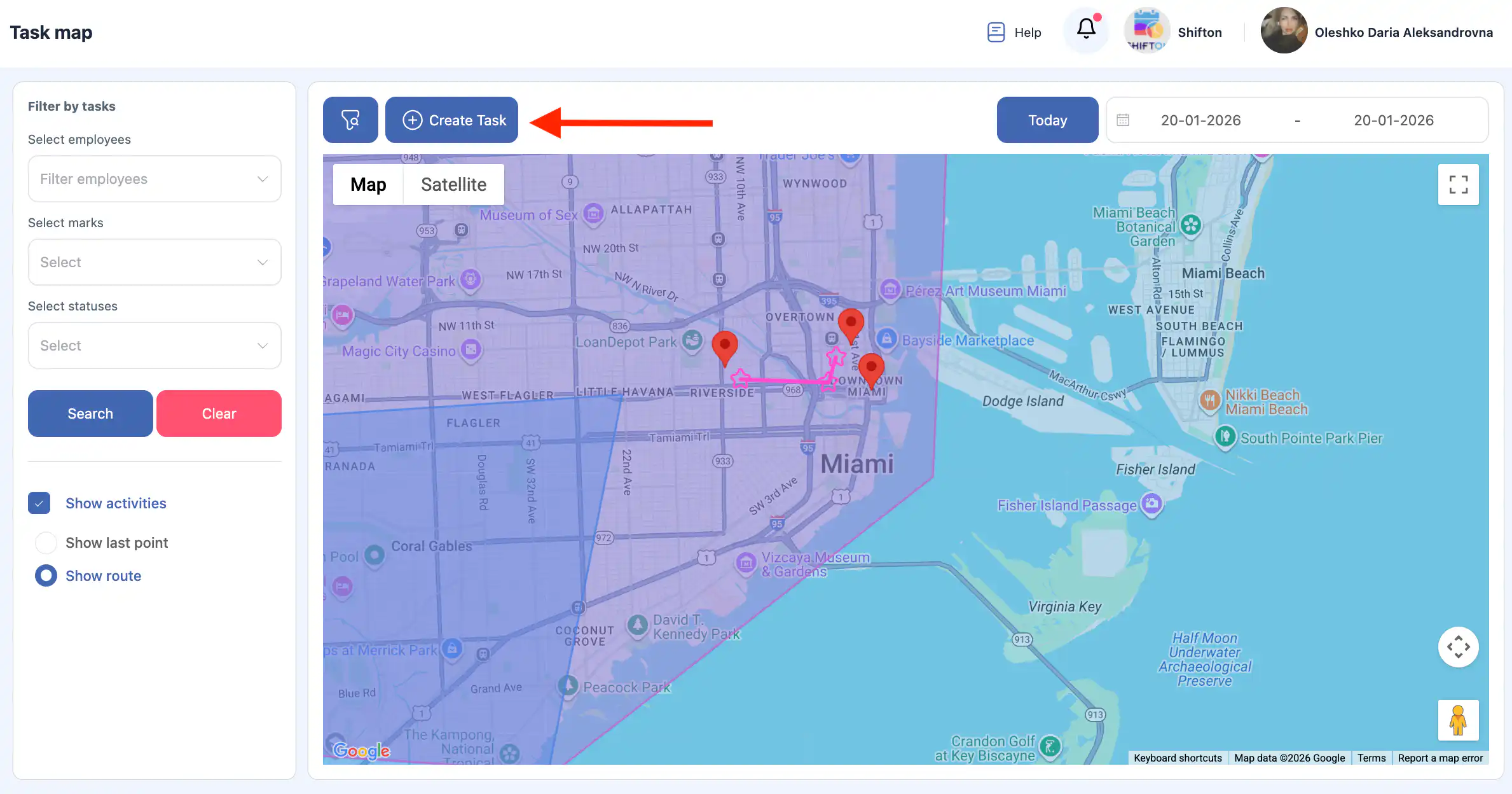
Task: Open the Select marks dropdown
Action: (x=155, y=263)
